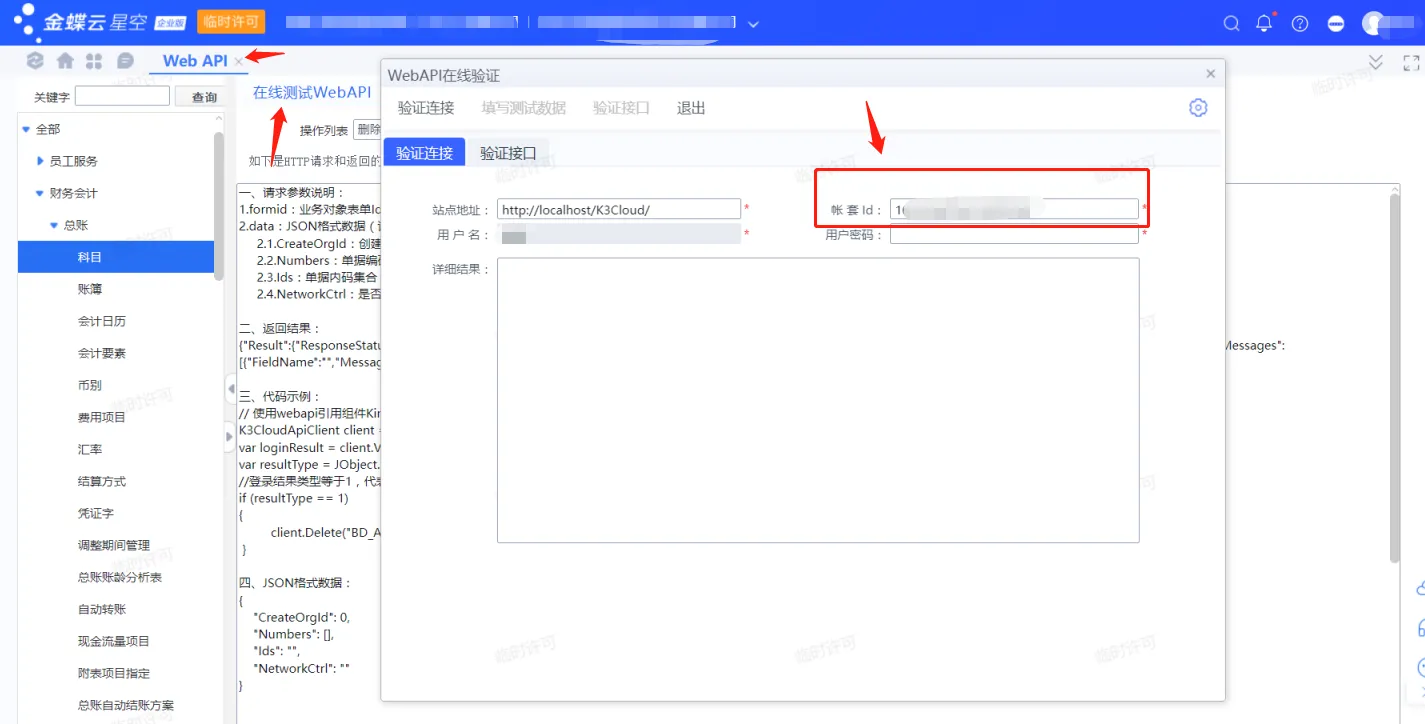This screenshot has height=724, width=1425.
Task: Open the home page icon
Action: point(65,61)
